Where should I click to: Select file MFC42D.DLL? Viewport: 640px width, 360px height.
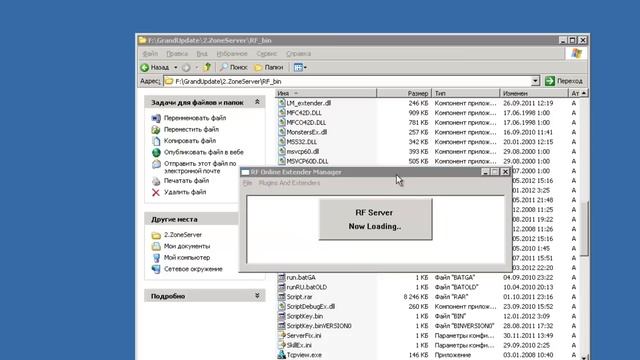pos(304,113)
